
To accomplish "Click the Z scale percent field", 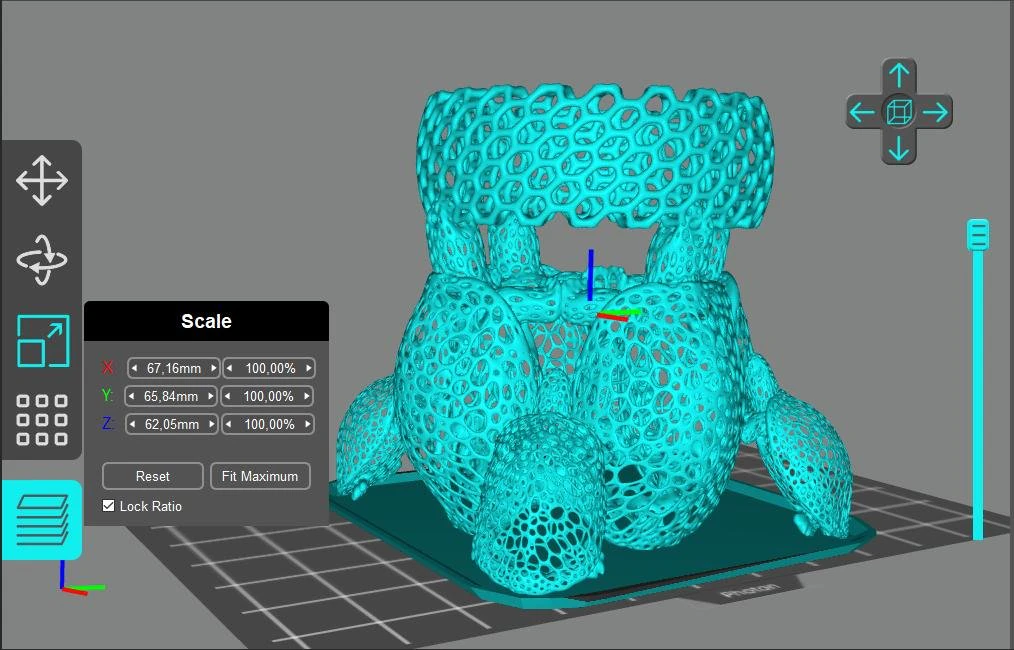I will point(268,424).
